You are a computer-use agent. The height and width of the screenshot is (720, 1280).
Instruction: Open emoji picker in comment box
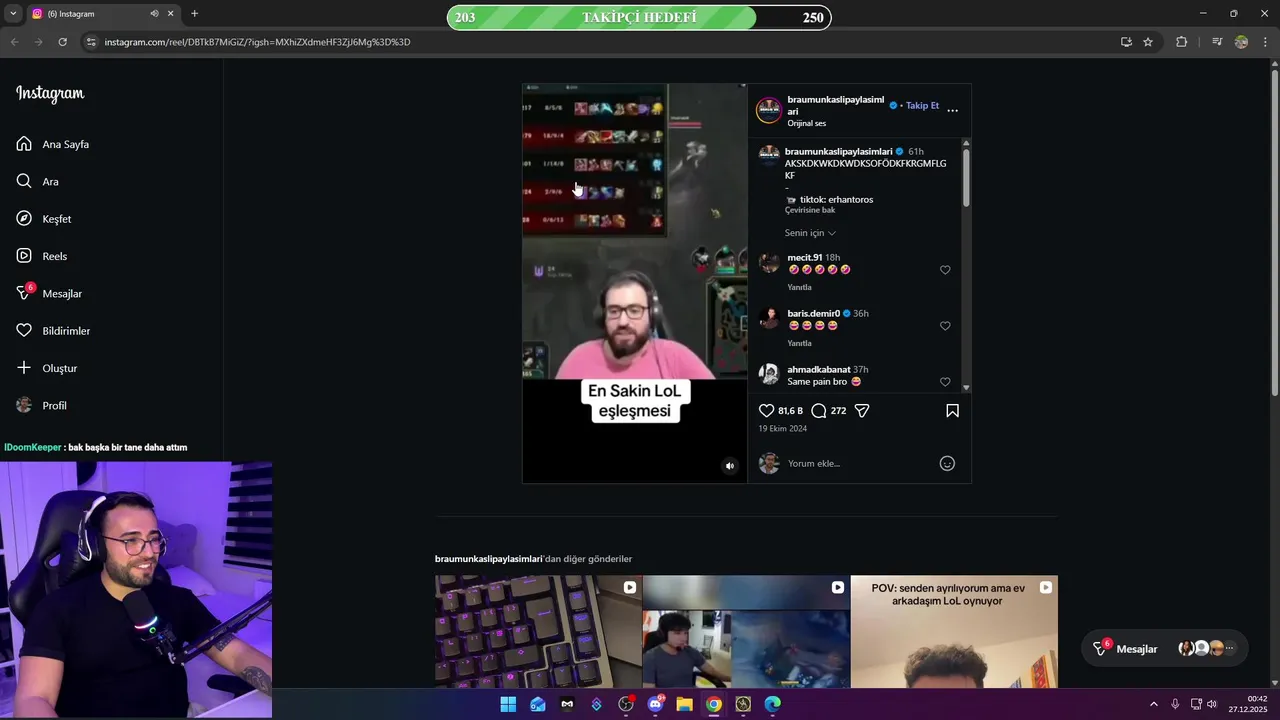947,463
